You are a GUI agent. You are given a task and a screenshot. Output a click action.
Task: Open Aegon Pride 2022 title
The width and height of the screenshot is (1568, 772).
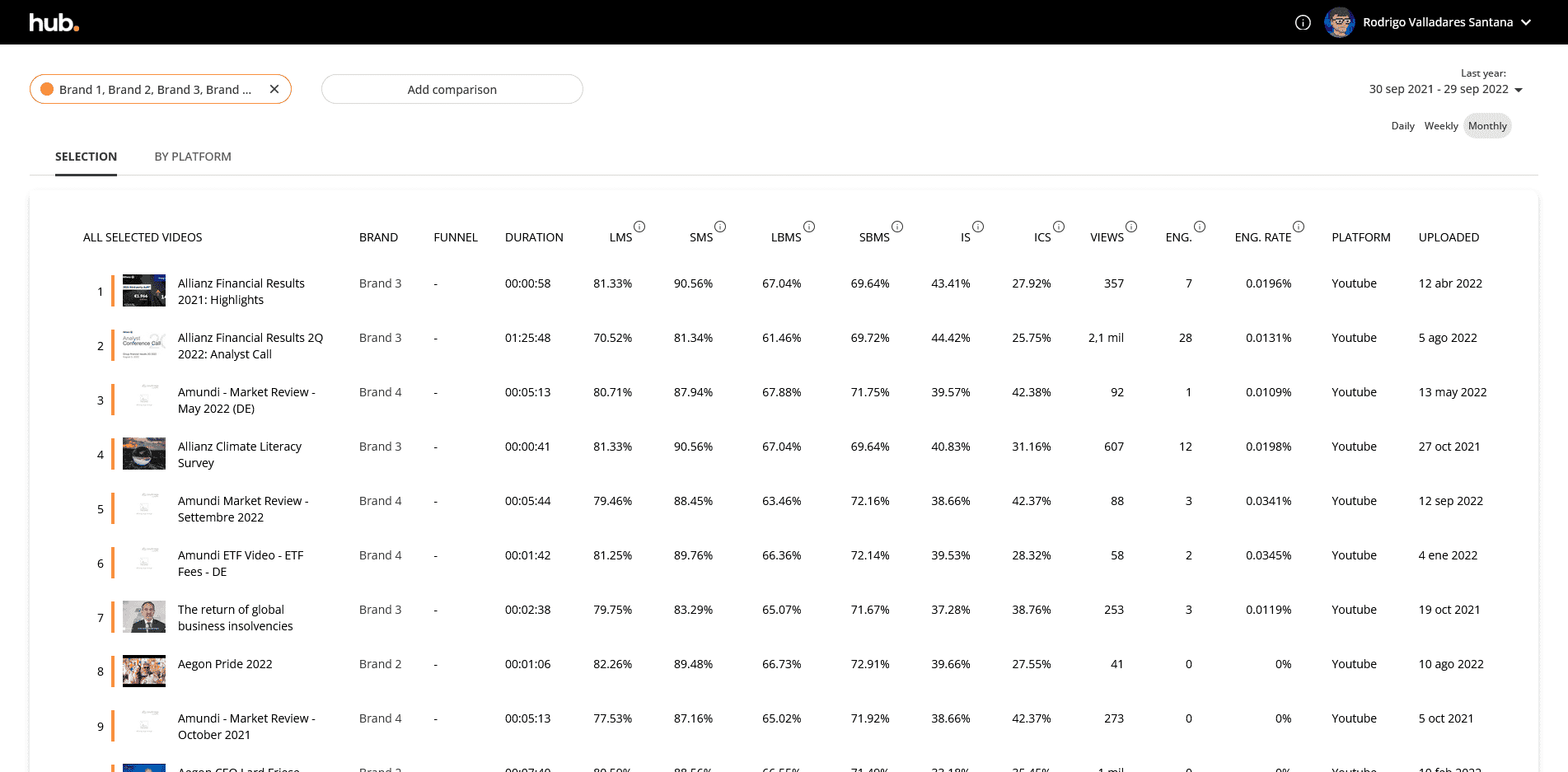click(225, 664)
